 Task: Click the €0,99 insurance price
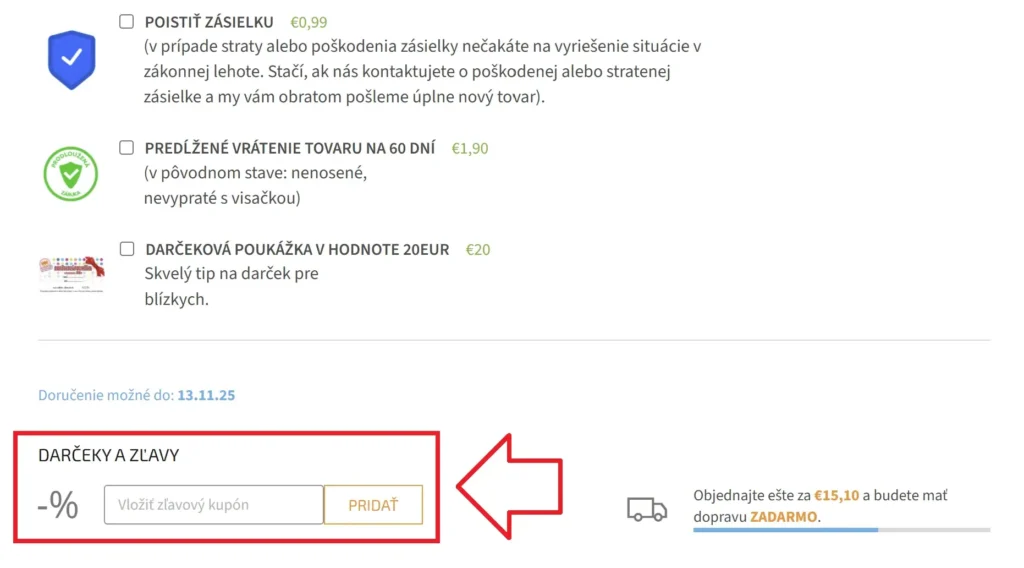coord(308,22)
